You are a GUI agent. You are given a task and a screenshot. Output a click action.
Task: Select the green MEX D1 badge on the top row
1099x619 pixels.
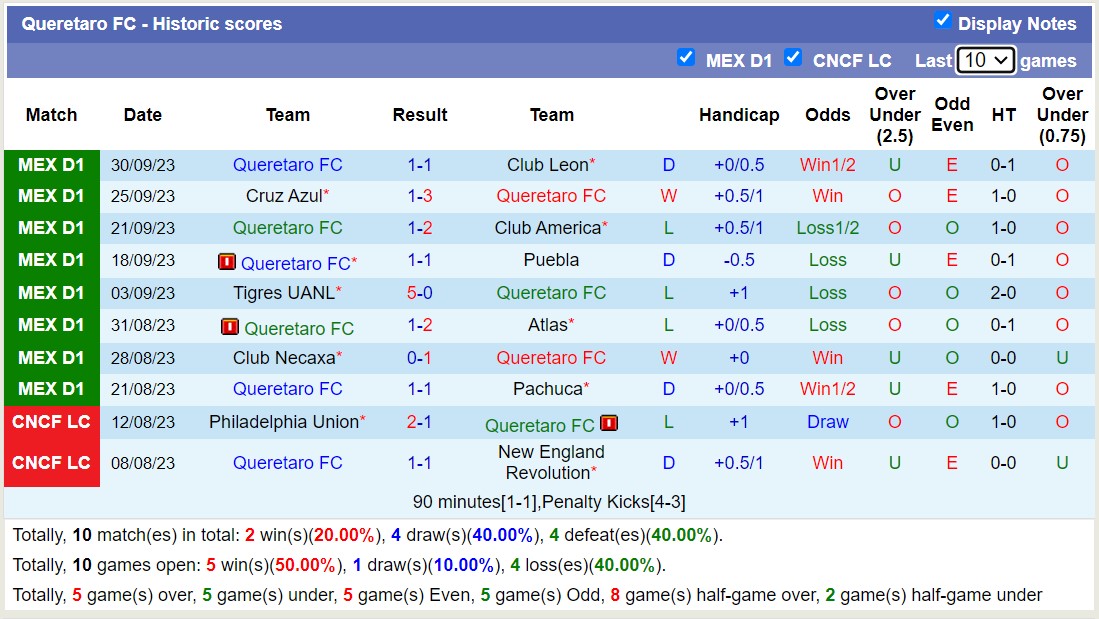(x=51, y=164)
